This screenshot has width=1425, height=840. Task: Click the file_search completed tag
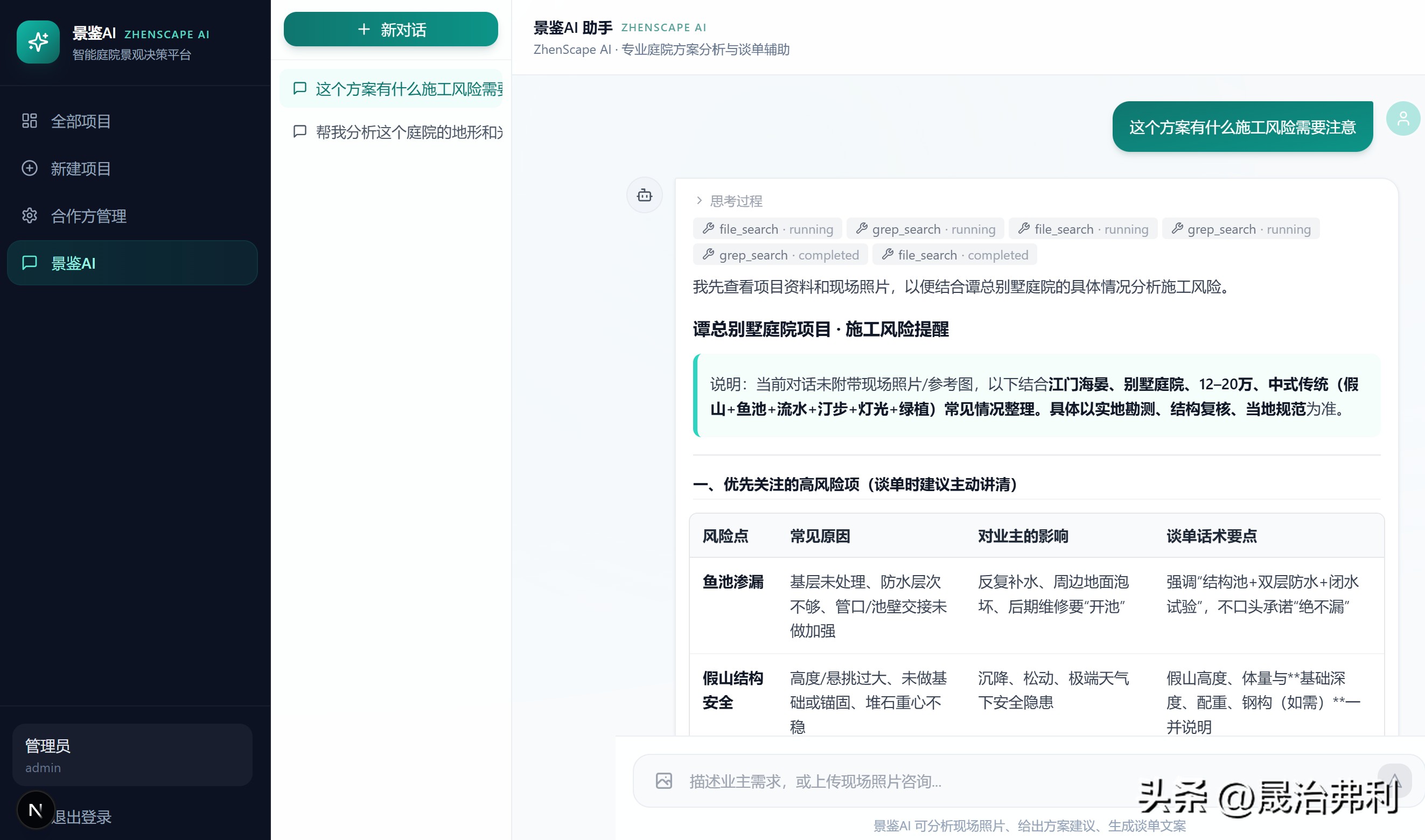(x=954, y=255)
